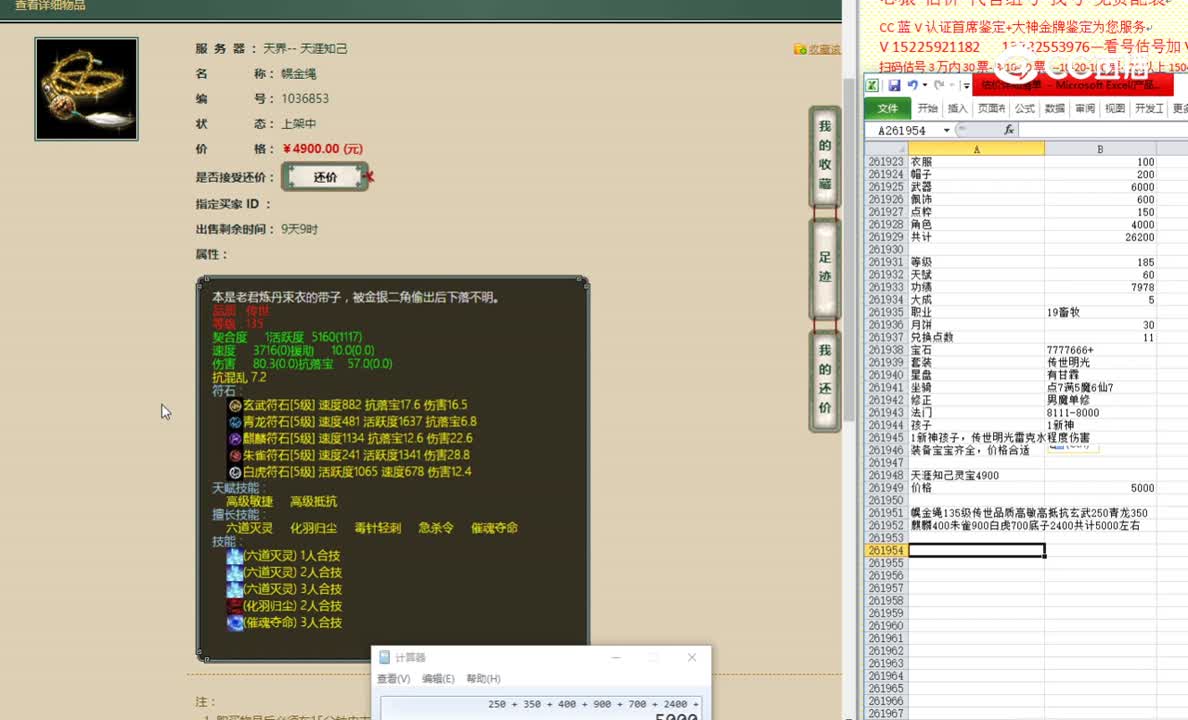Click the 白虎符石 rune icon

click(235, 472)
